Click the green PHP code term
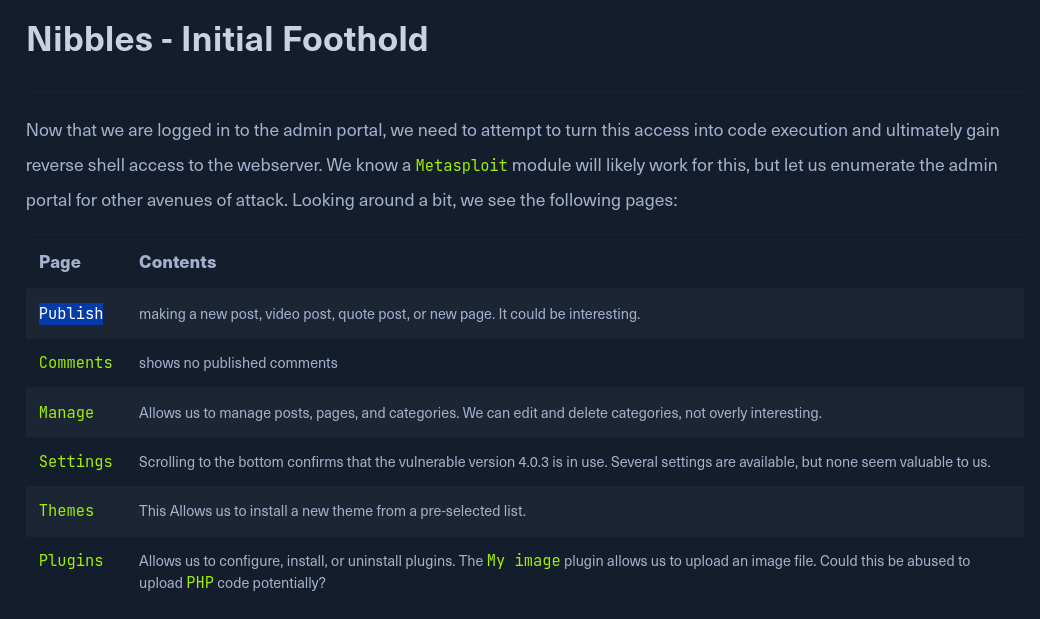Screen dimensions: 1040x619 [199, 582]
